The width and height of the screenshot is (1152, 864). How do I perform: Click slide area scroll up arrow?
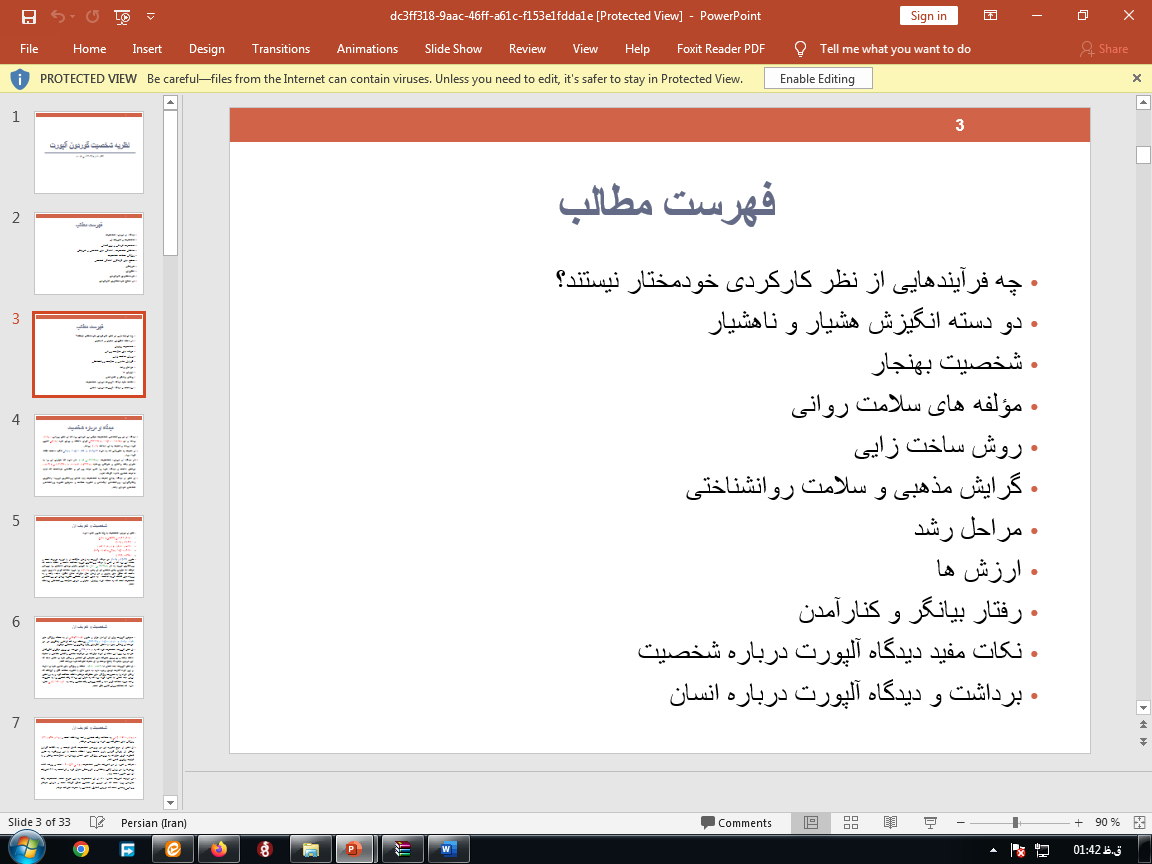1143,104
